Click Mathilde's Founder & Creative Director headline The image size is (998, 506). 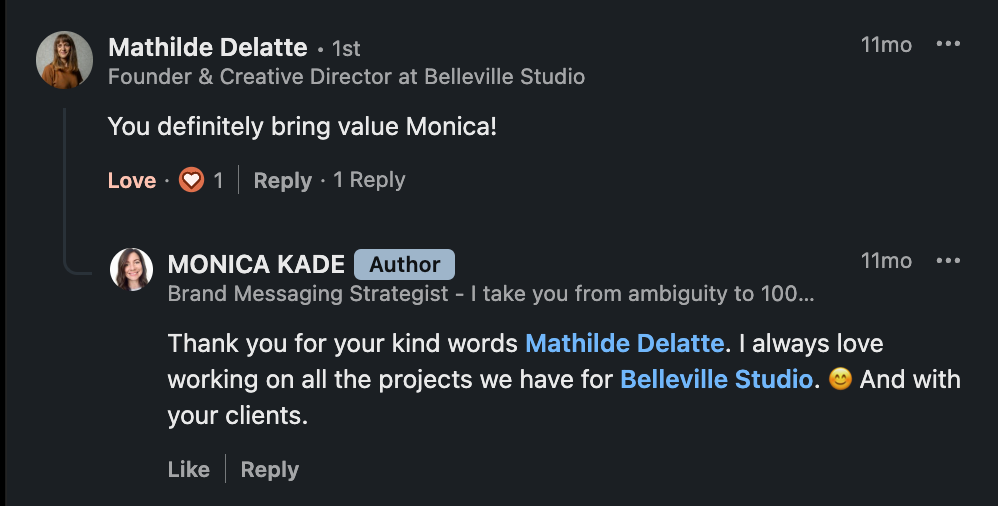(x=346, y=76)
